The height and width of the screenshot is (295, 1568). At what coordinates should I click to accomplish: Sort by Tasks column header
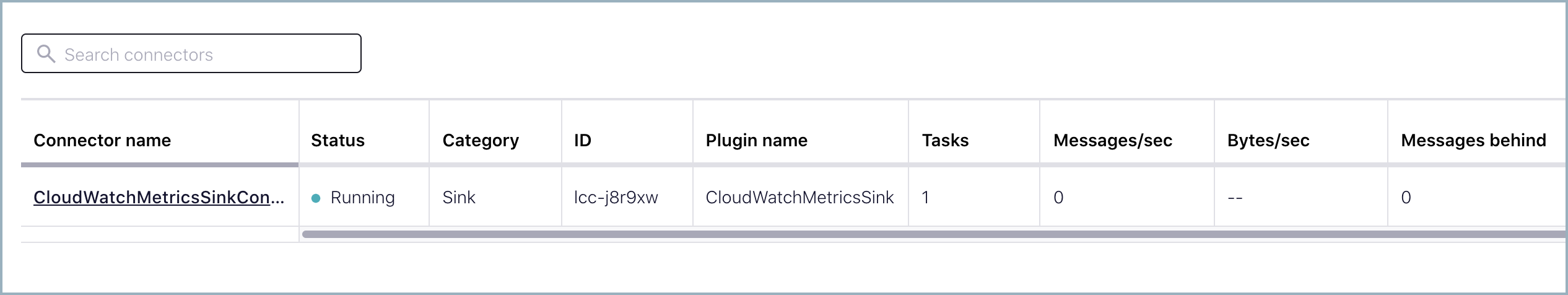945,140
